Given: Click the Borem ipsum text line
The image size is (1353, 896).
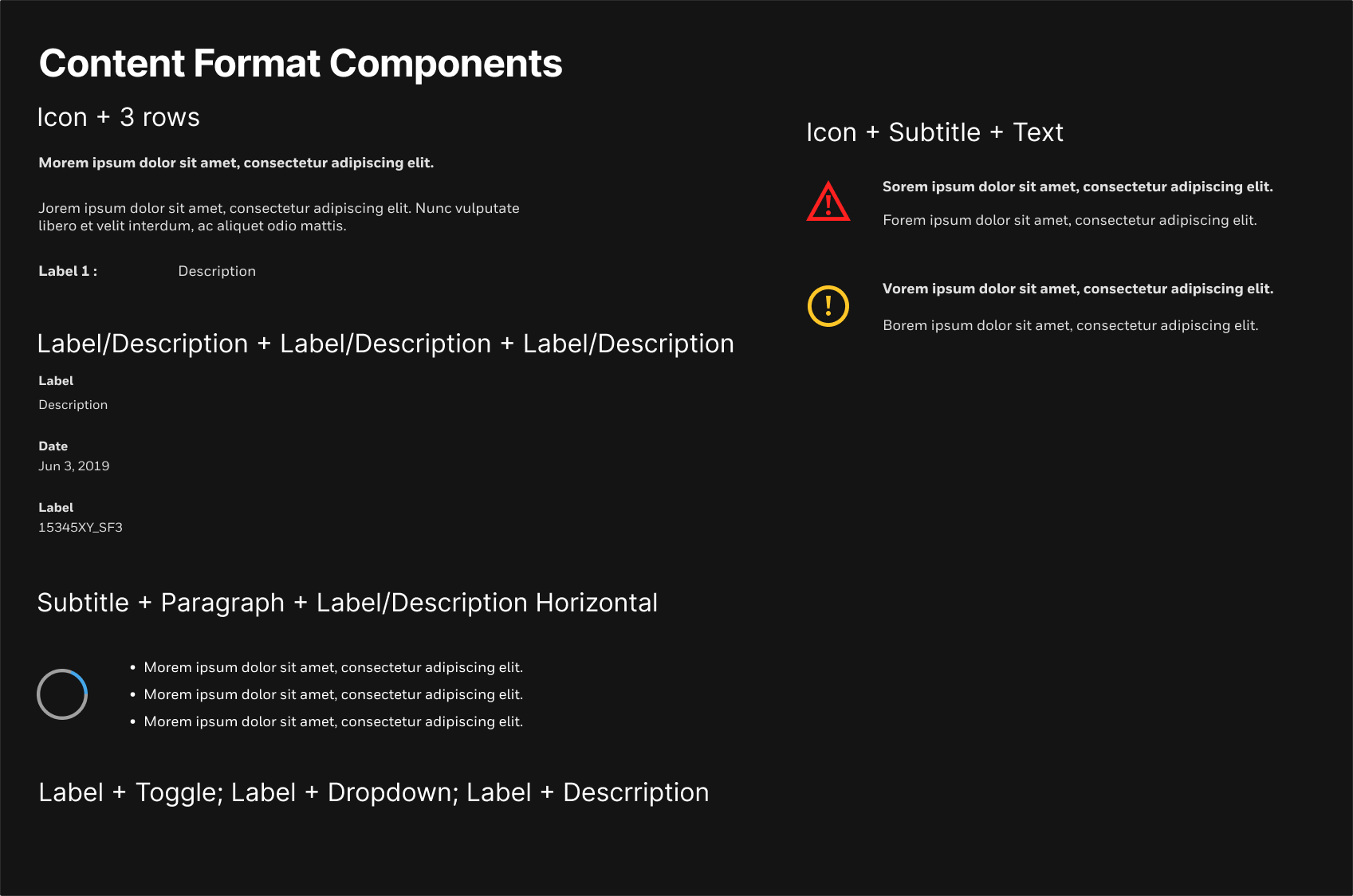Looking at the screenshot, I should 1070,325.
